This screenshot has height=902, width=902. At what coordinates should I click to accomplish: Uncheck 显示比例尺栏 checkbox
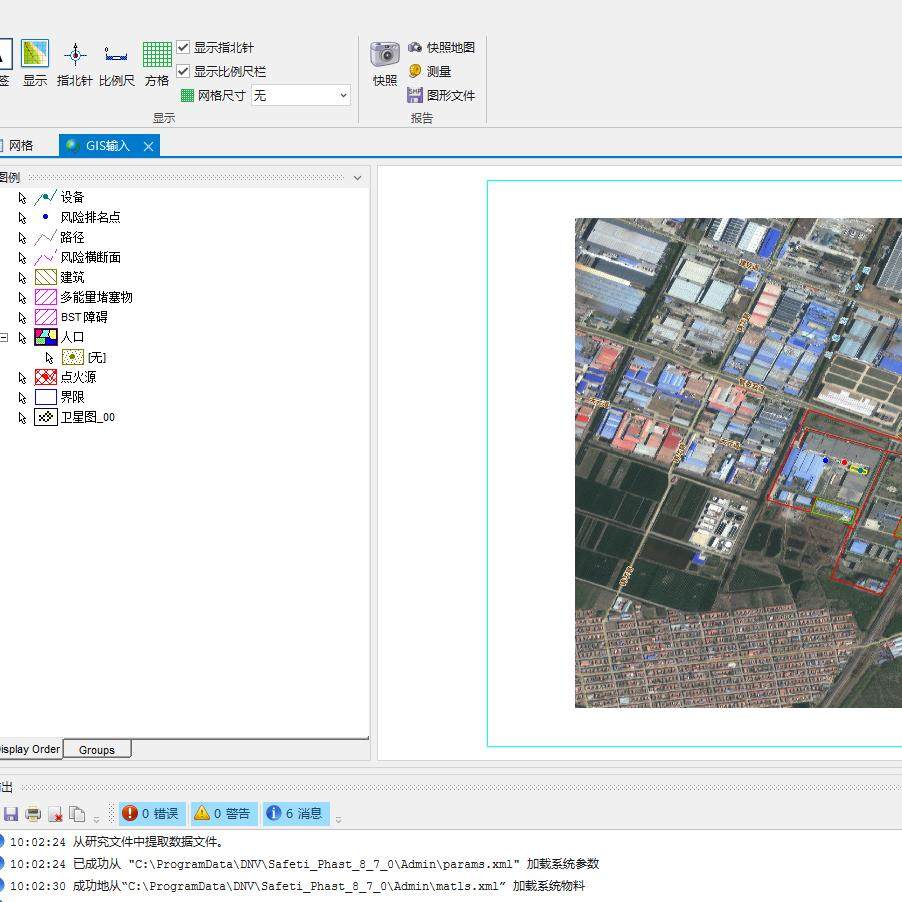183,71
